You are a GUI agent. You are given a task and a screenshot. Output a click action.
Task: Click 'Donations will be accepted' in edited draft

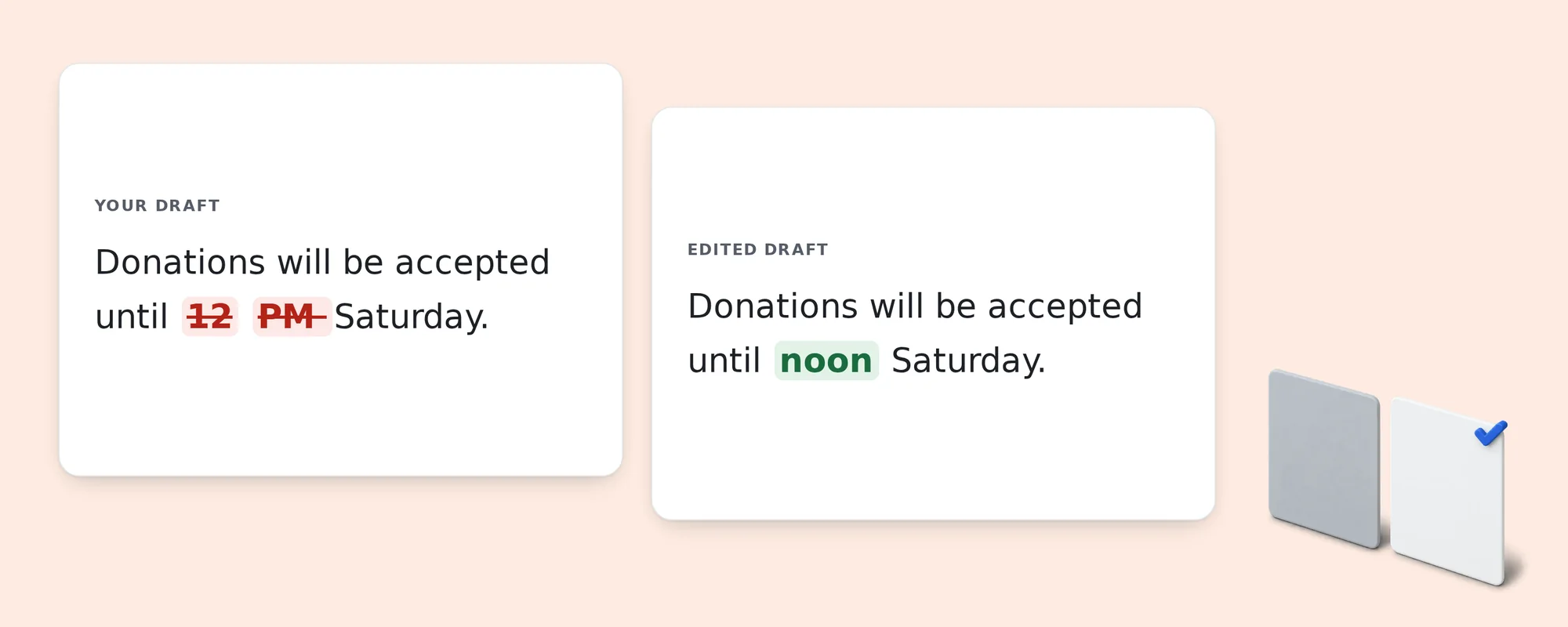[x=915, y=306]
